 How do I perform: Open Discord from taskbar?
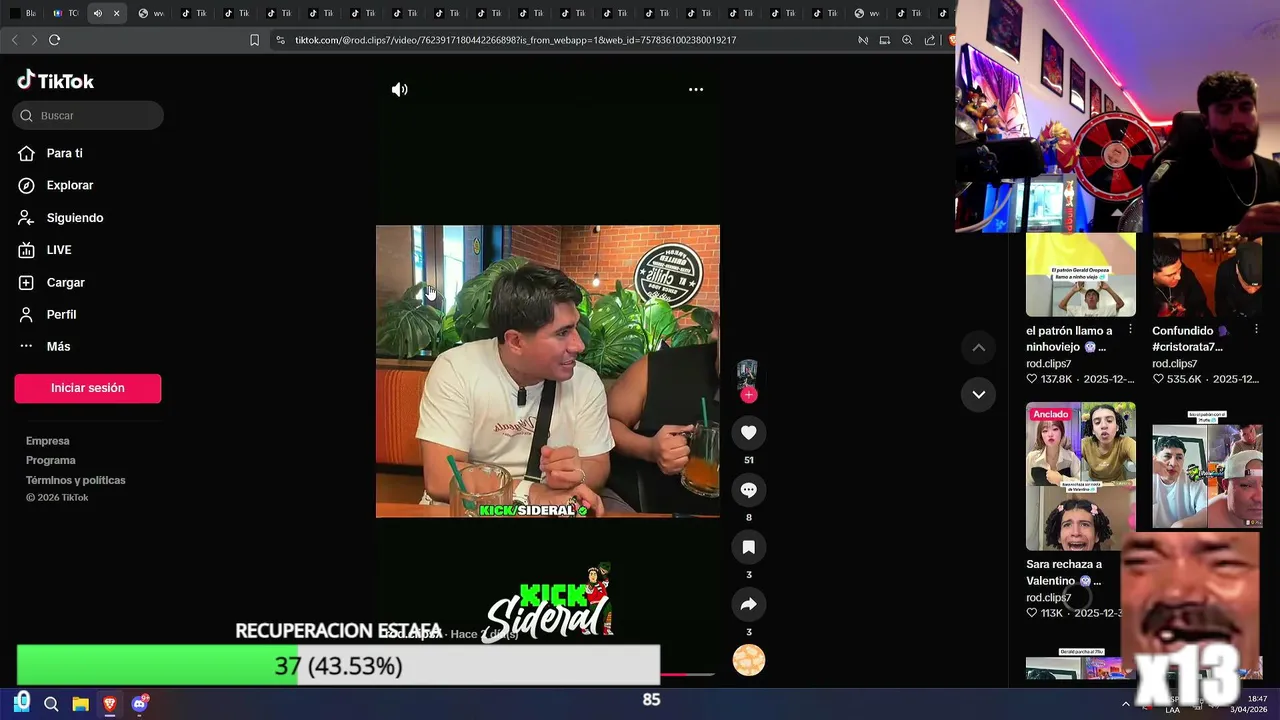click(139, 704)
